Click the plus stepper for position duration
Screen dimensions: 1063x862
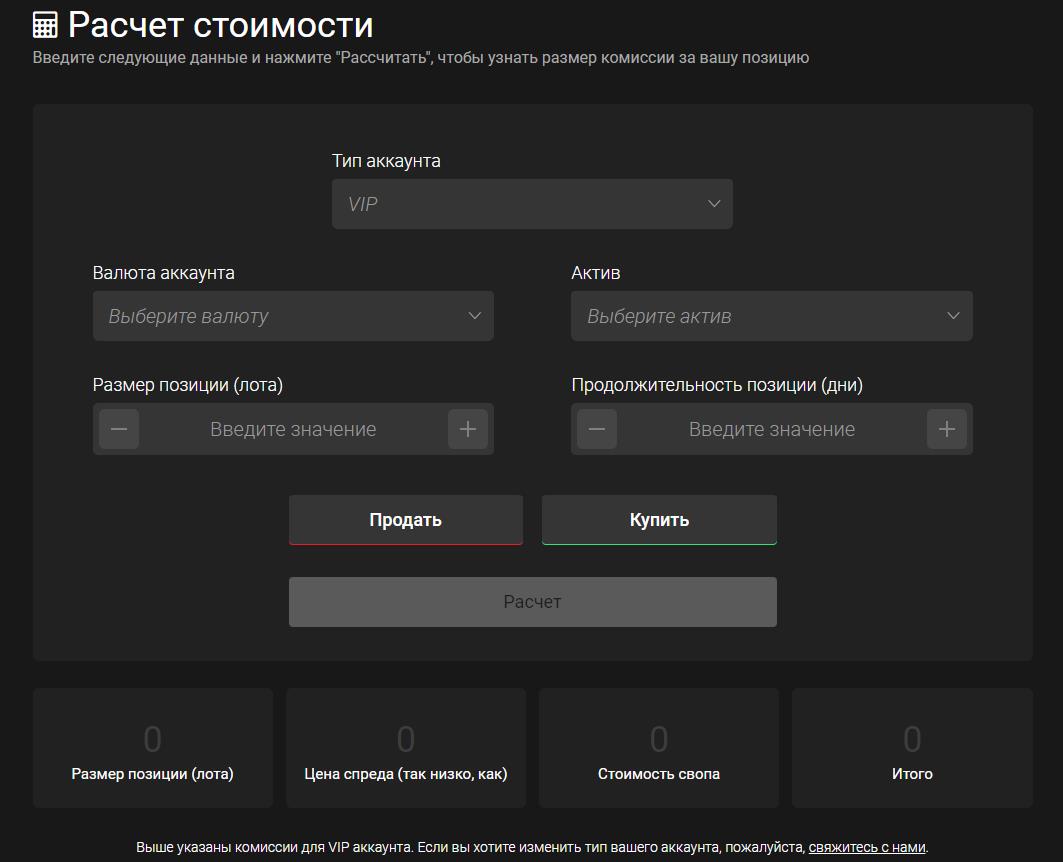[x=945, y=428]
